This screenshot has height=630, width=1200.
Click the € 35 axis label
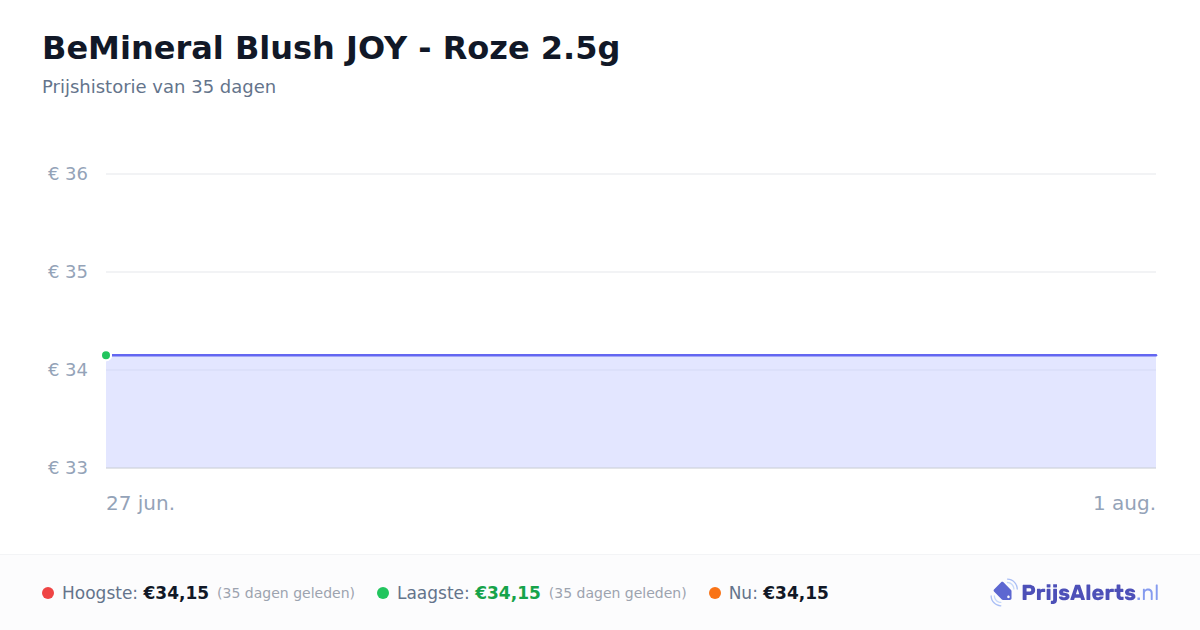pos(68,272)
